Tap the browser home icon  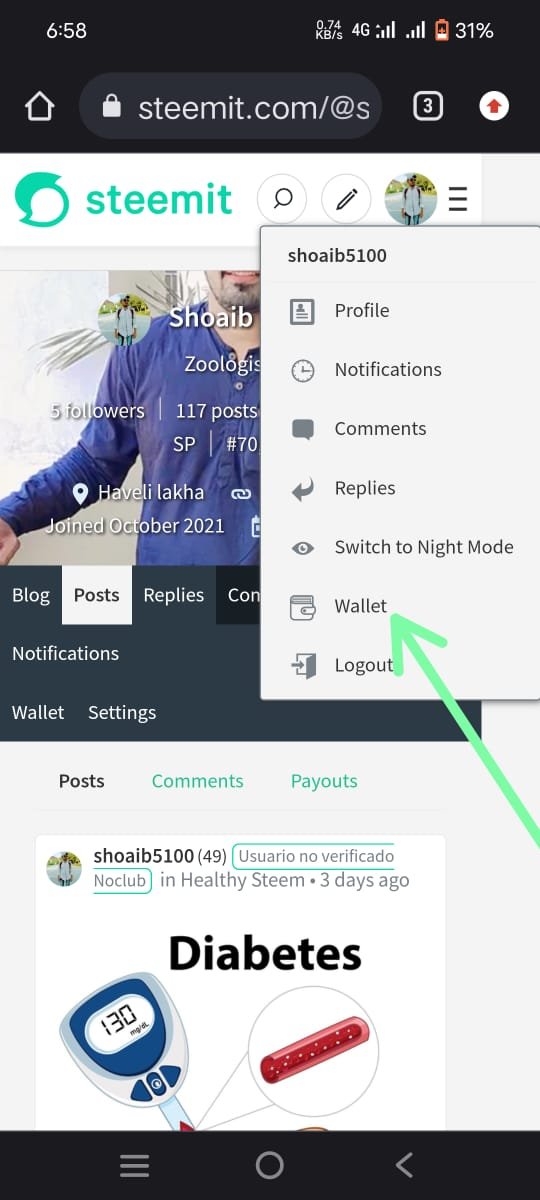pos(39,106)
